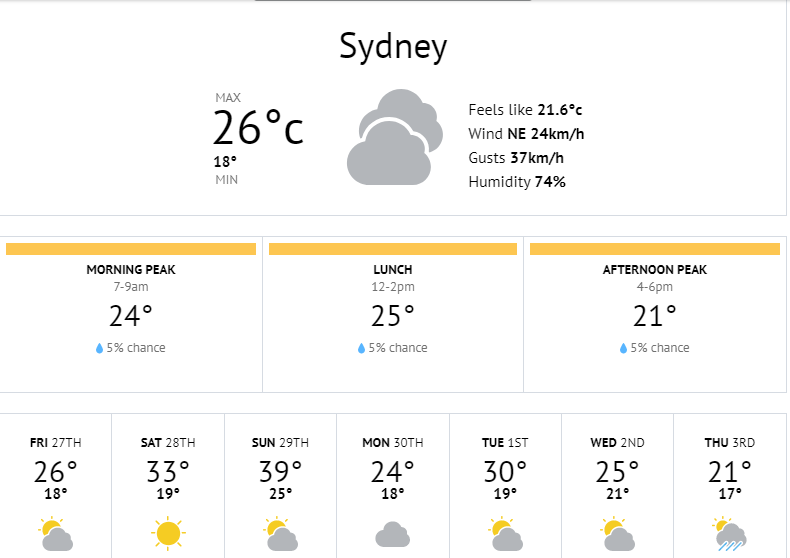This screenshot has width=790, height=558.
Task: Click Sunday 29th partly cloudy icon
Action: 281,534
